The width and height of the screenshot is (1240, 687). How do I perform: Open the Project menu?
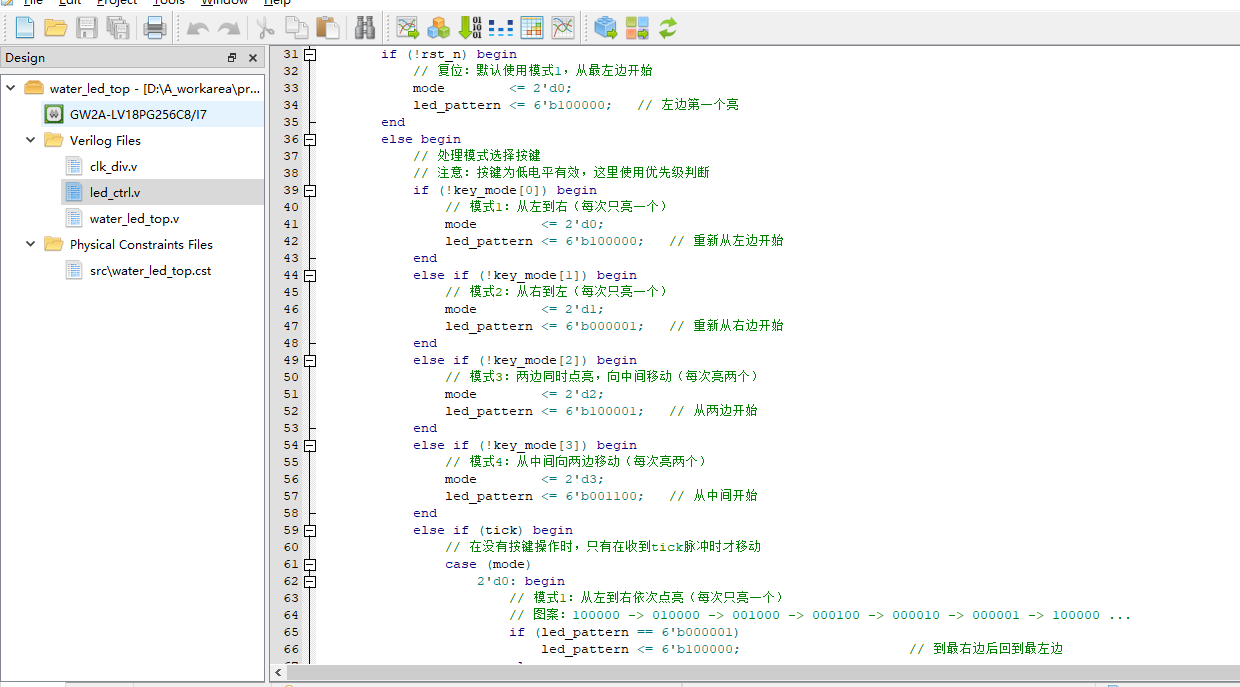point(116,3)
